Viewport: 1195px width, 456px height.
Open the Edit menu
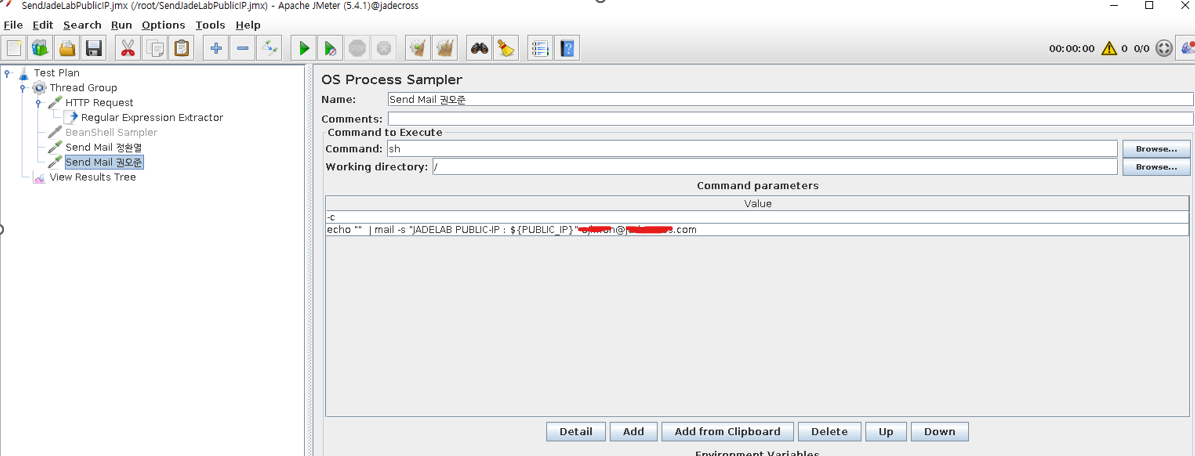click(x=43, y=25)
